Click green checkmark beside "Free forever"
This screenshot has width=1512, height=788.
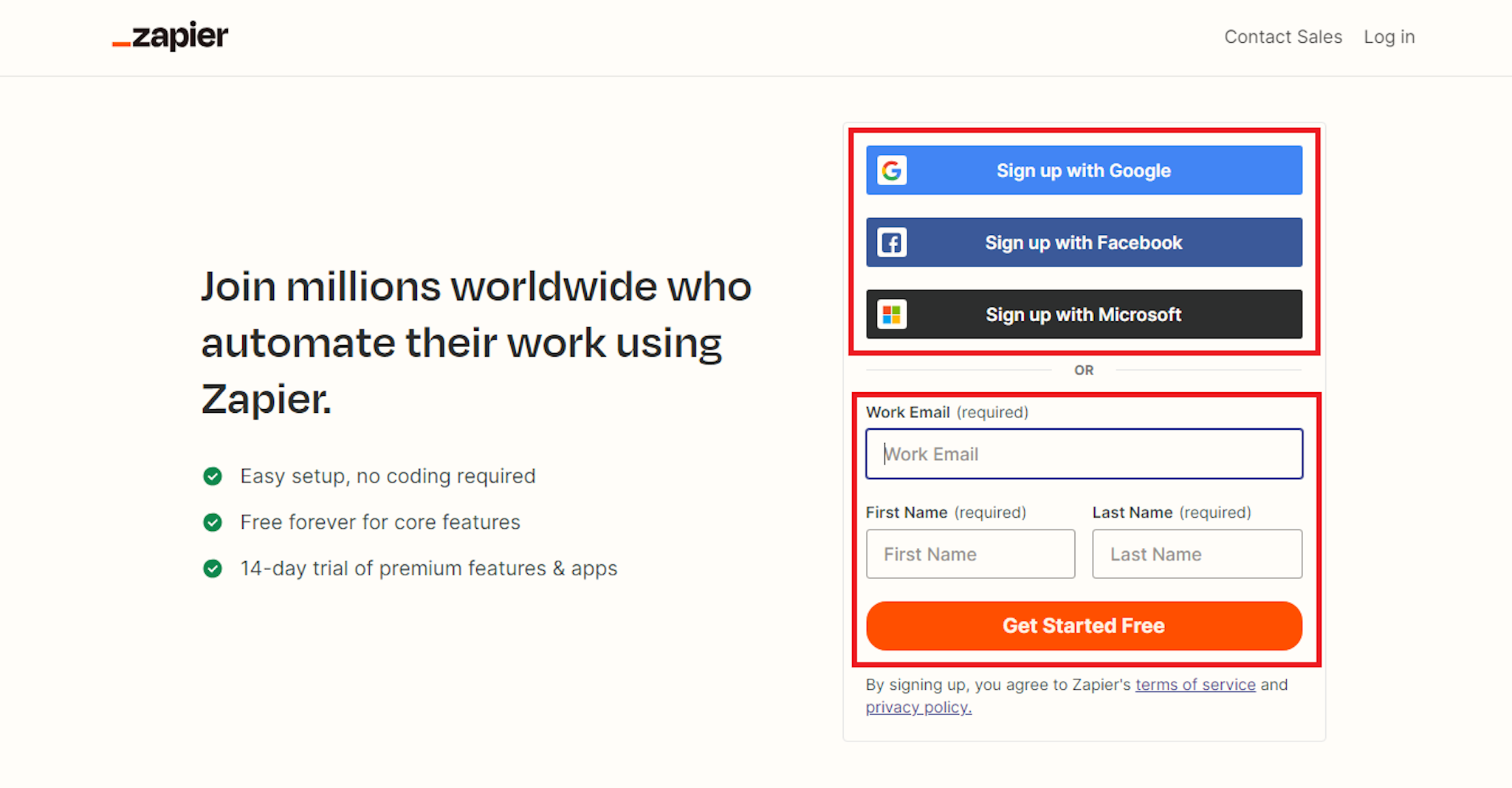(x=213, y=523)
